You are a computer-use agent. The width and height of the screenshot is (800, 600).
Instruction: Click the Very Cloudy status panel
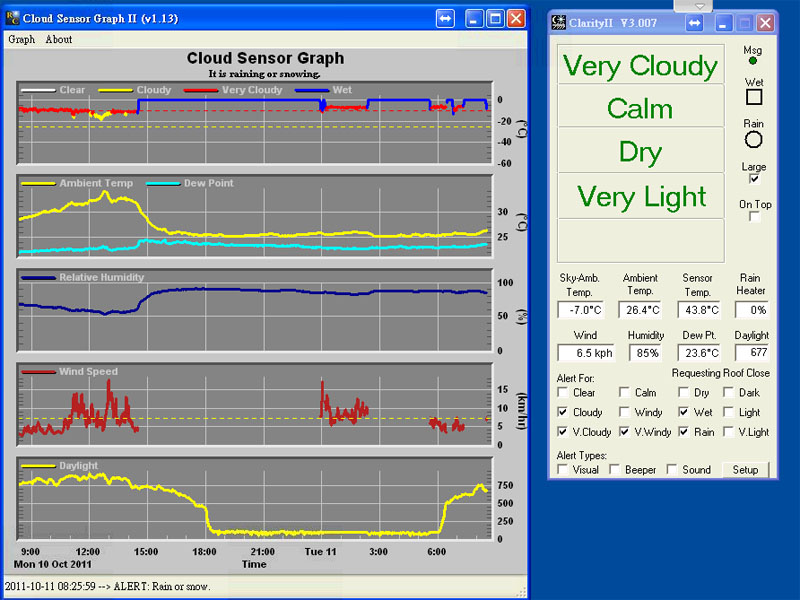point(640,66)
